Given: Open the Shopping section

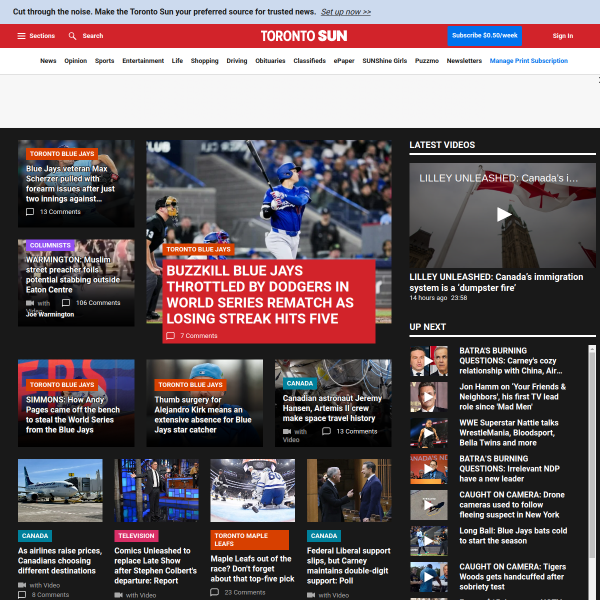Looking at the screenshot, I should pos(205,61).
